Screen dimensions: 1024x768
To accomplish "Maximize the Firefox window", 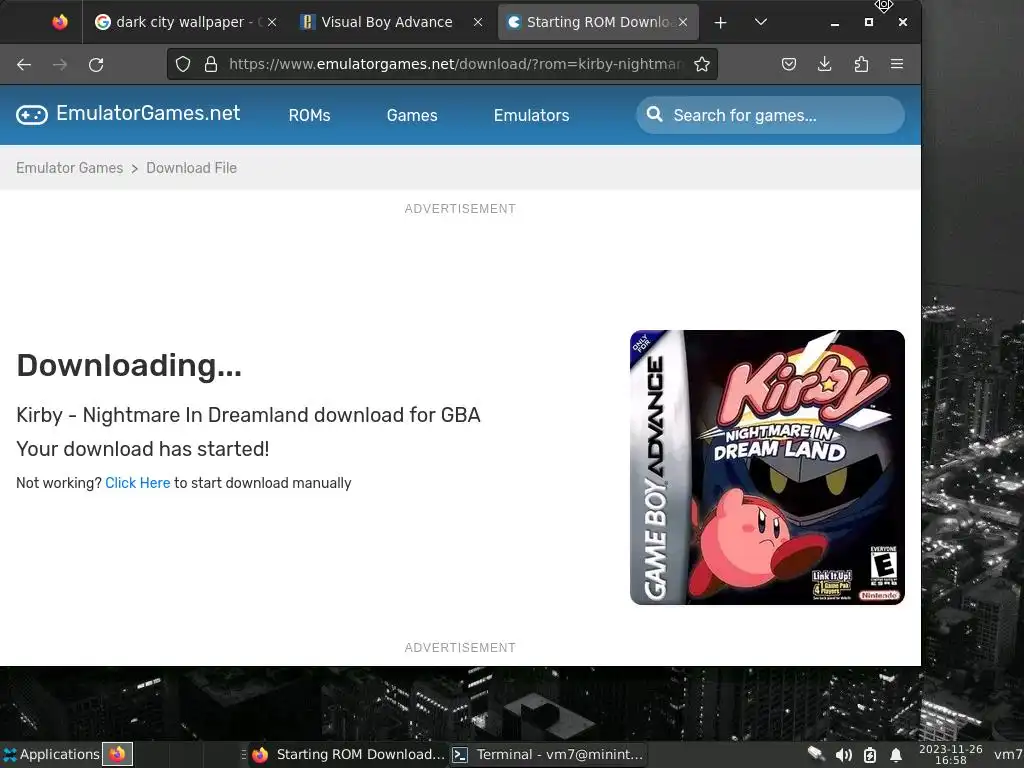I will click(869, 22).
